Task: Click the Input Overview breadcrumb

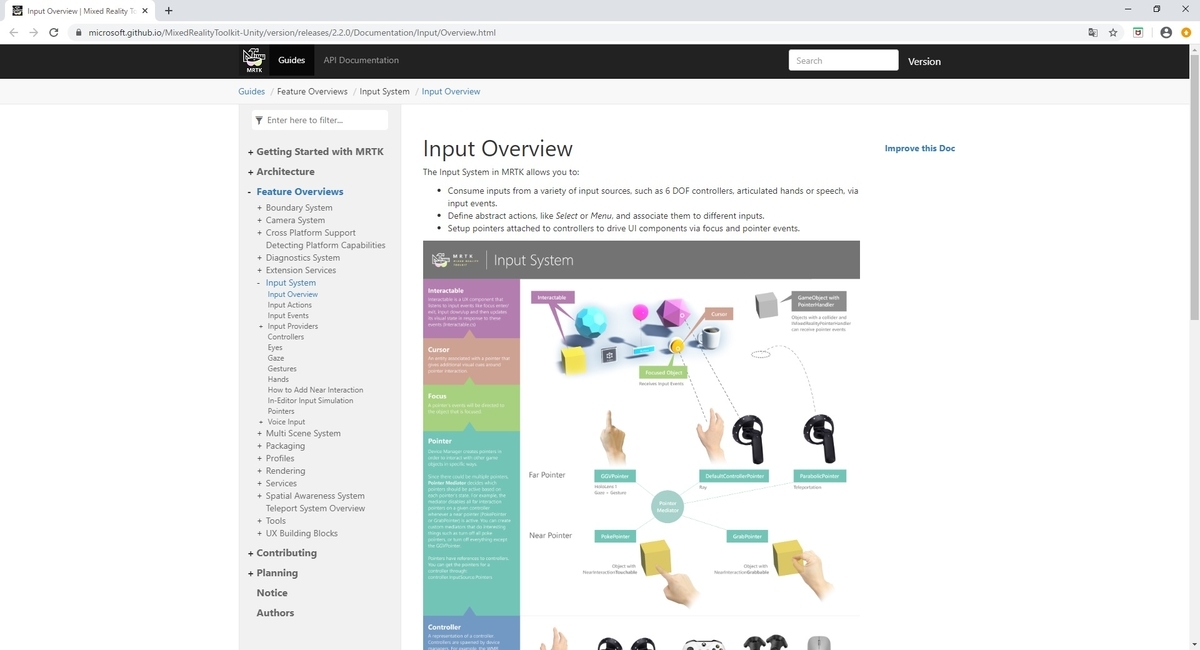Action: click(451, 91)
